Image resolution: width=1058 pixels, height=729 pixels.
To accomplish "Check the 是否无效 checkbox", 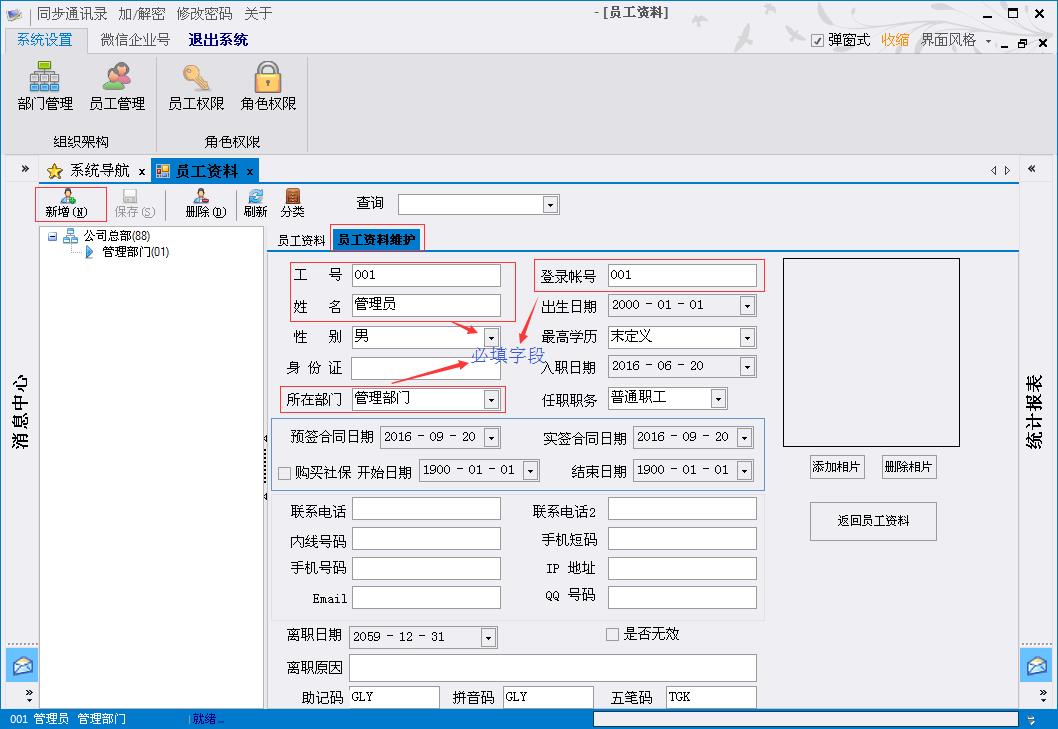I will click(x=612, y=634).
